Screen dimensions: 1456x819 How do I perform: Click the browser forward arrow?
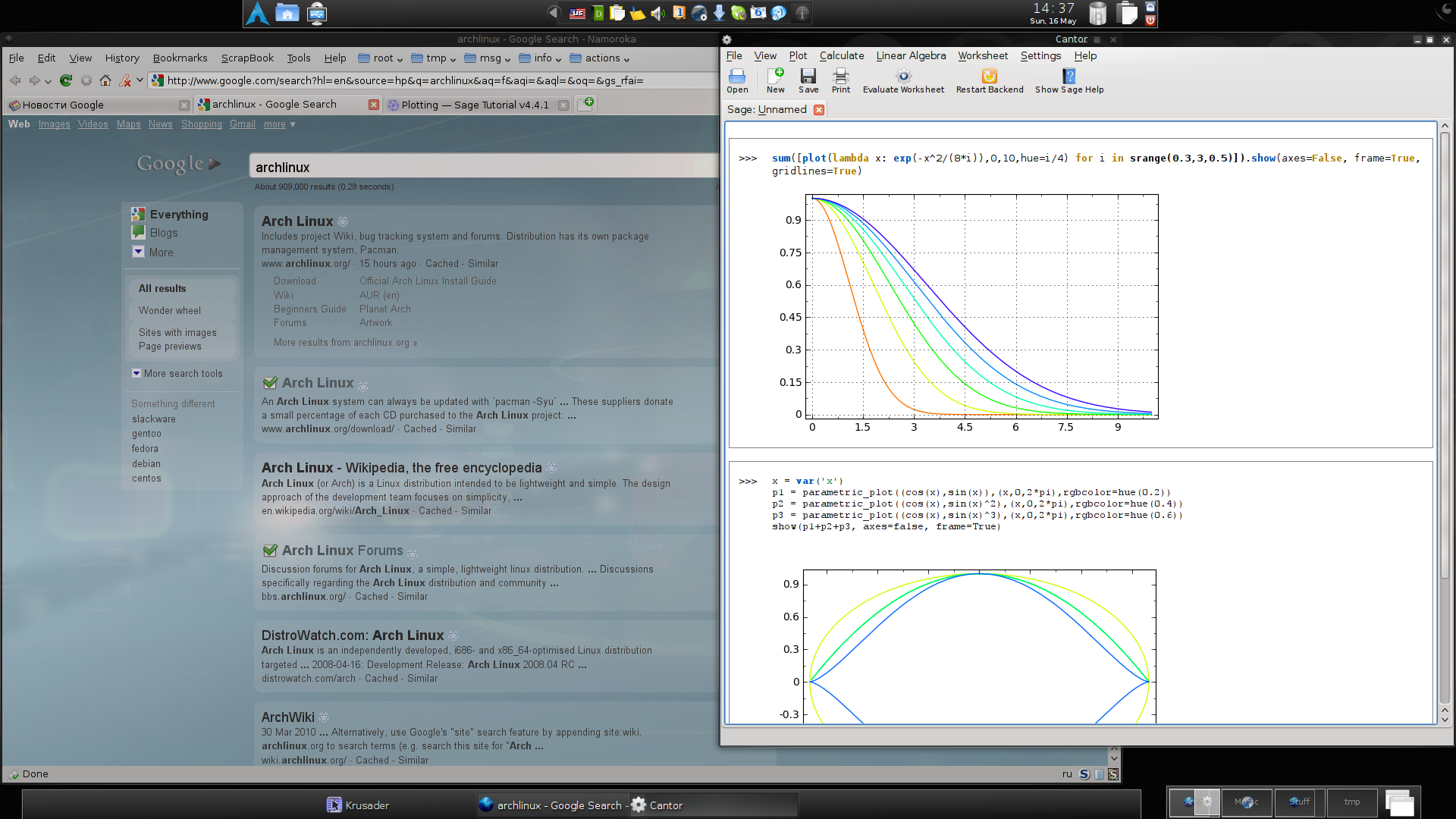tap(34, 80)
